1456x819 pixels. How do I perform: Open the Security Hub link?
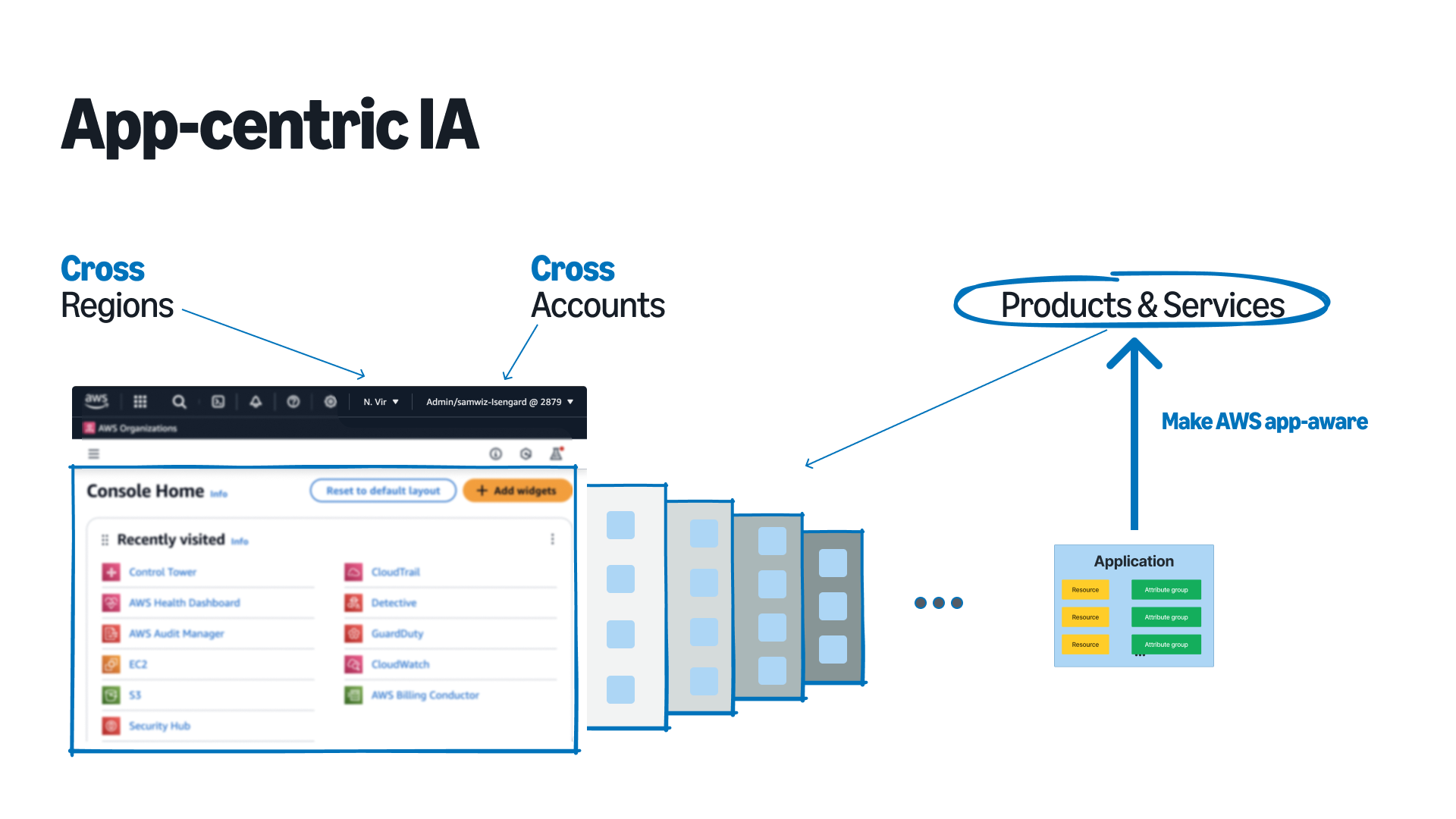tap(159, 726)
